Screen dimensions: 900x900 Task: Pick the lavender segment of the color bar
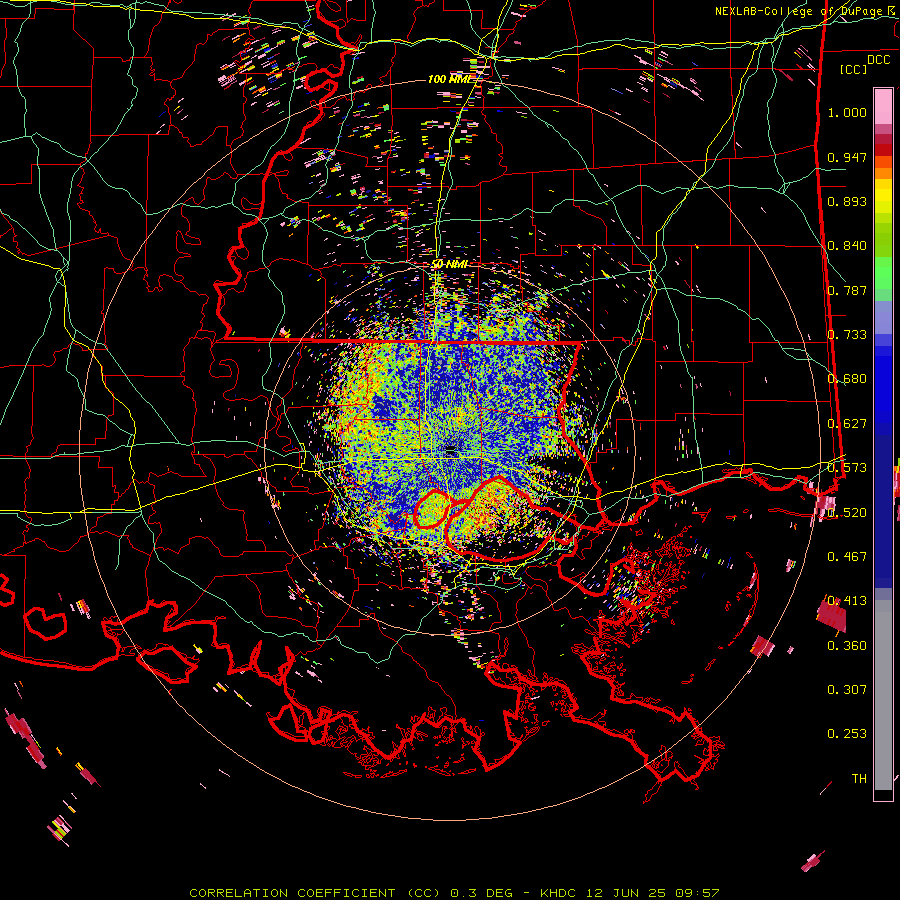(883, 317)
